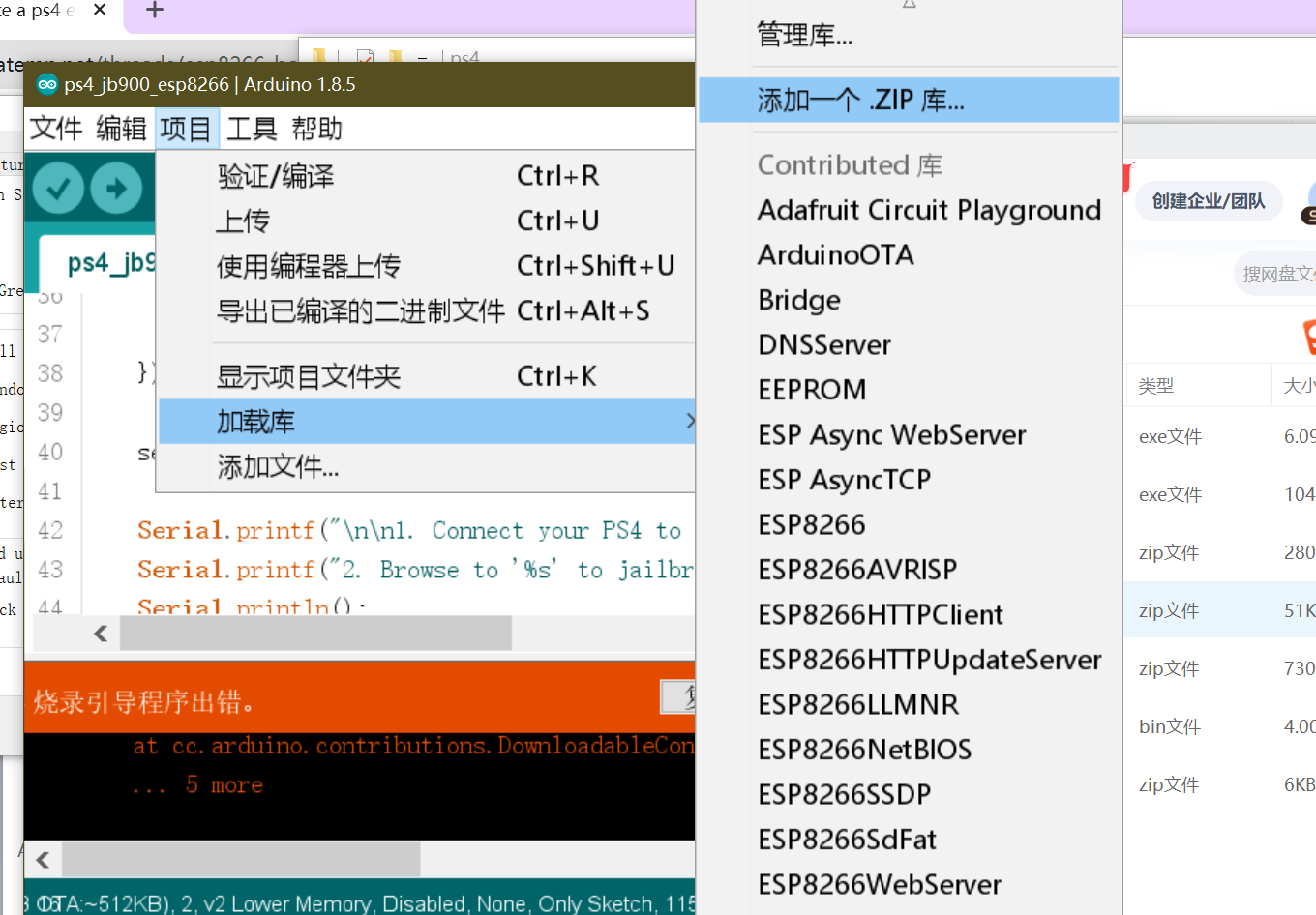
Task: Select the ESP8266WebServer library
Action: click(x=909, y=884)
